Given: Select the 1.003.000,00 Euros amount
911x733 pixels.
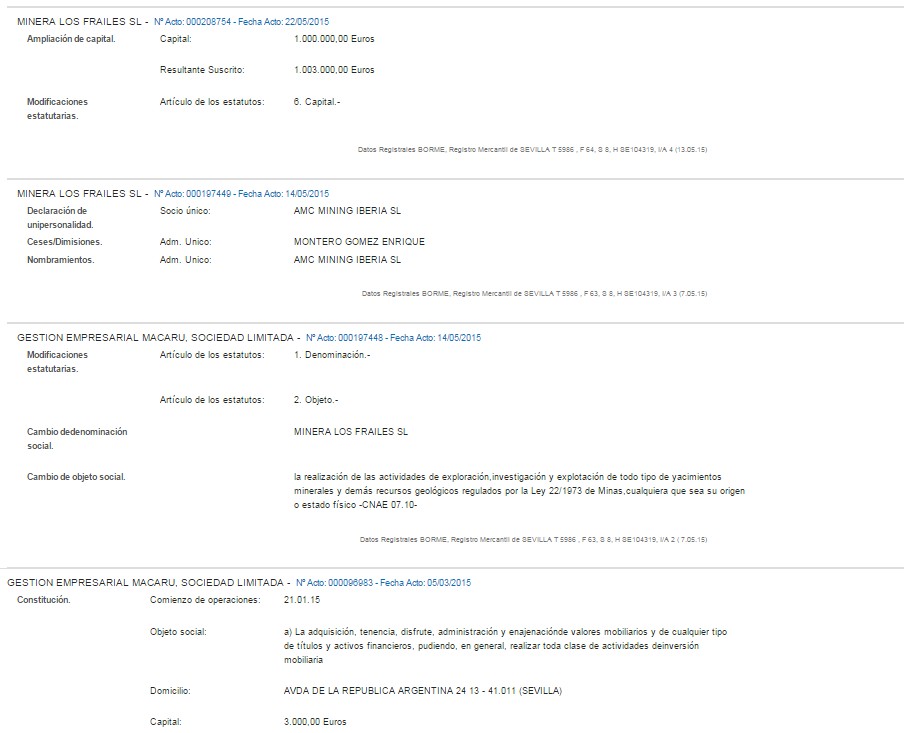Looking at the screenshot, I should click(x=335, y=70).
